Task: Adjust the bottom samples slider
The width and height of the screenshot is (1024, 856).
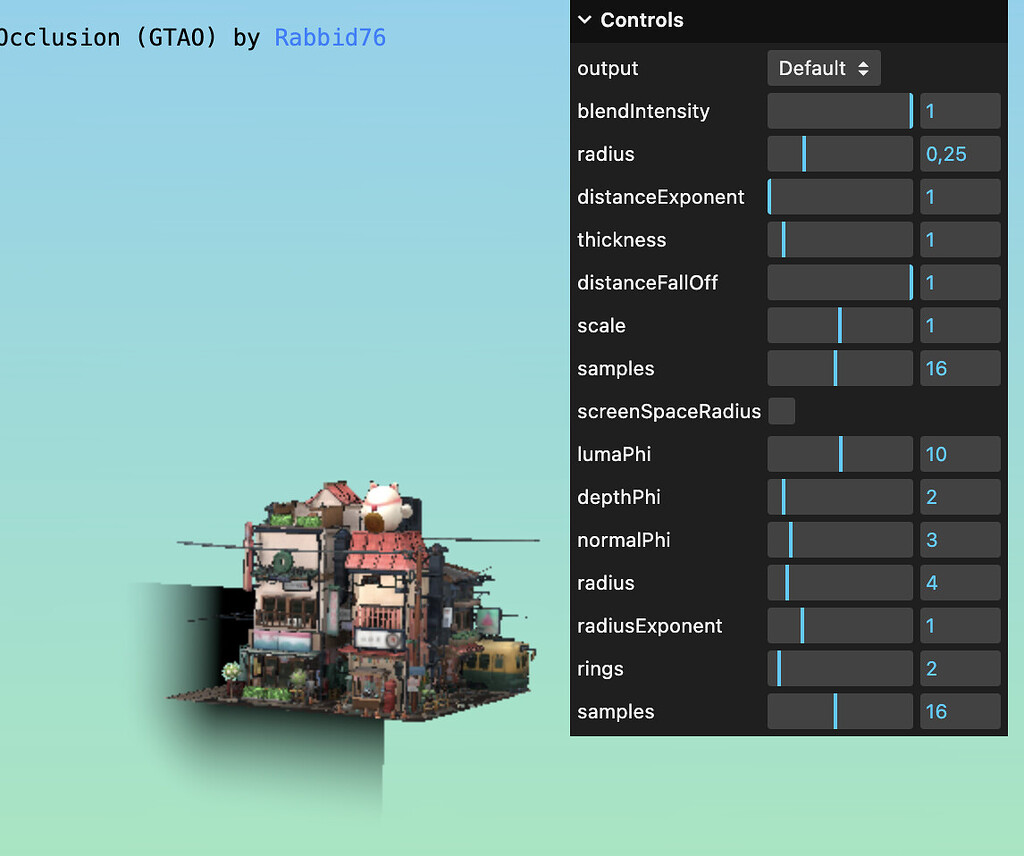Action: (x=840, y=711)
